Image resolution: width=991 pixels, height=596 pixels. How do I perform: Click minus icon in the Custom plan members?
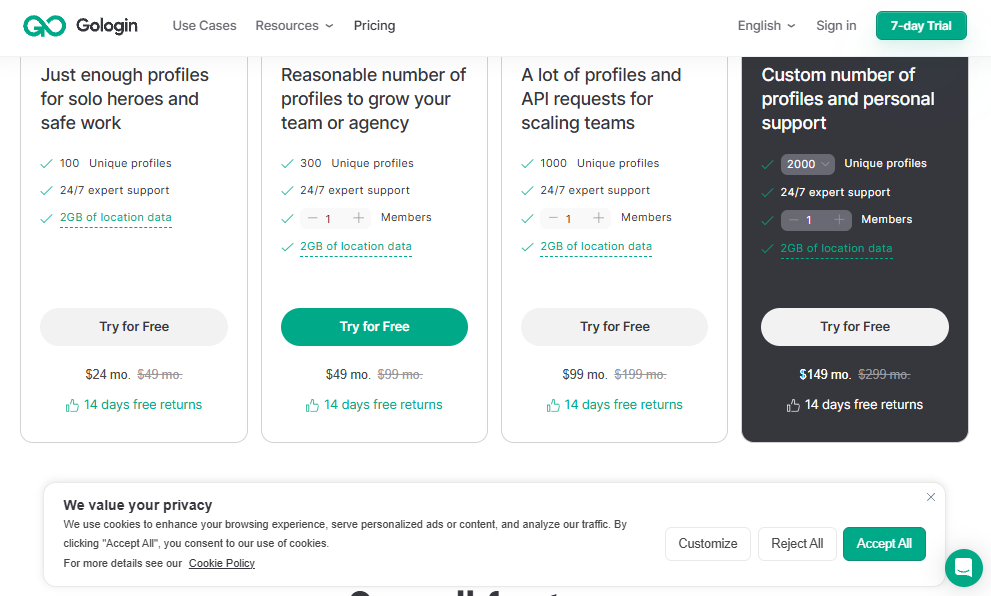pos(794,220)
